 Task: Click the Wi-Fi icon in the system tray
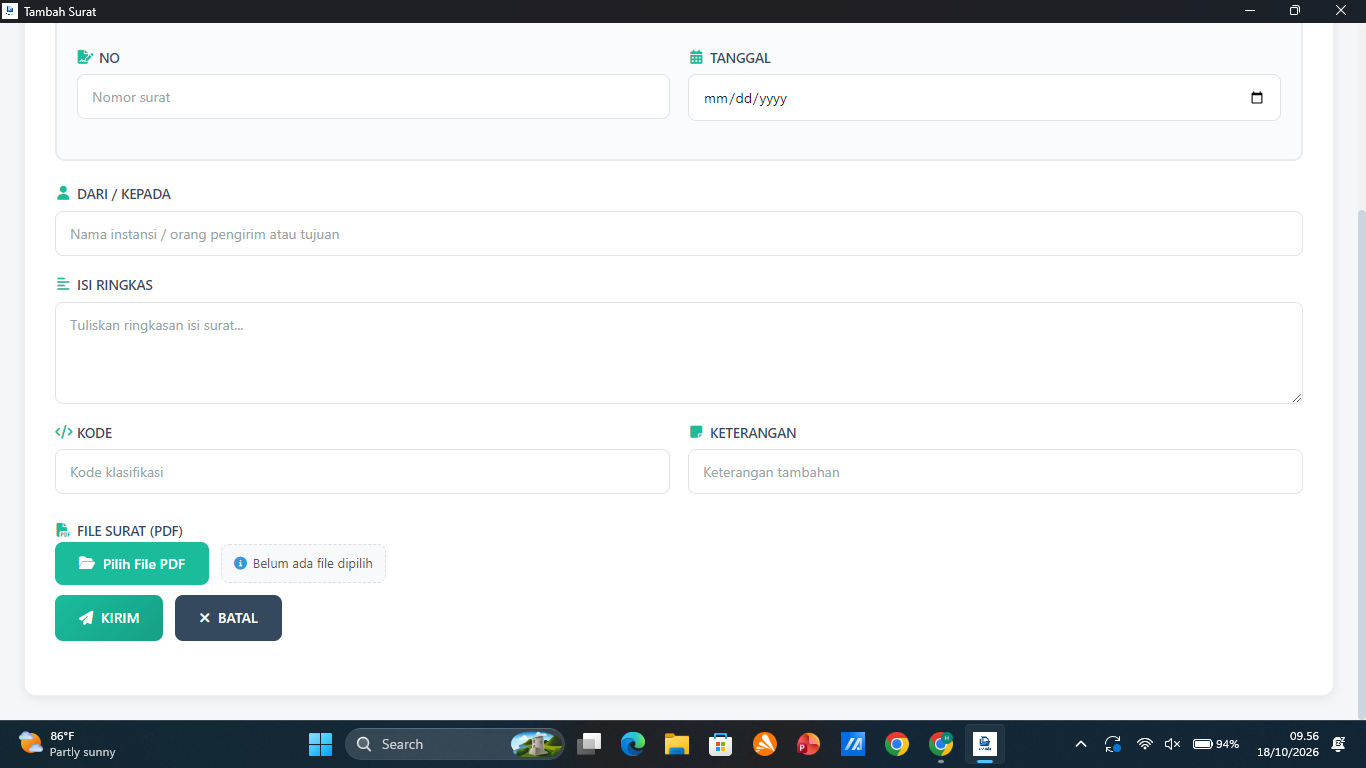coord(1145,744)
